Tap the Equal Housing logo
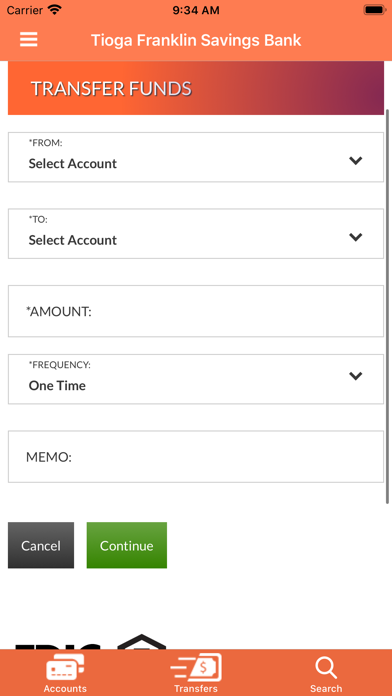This screenshot has height=696, width=392. (141, 642)
